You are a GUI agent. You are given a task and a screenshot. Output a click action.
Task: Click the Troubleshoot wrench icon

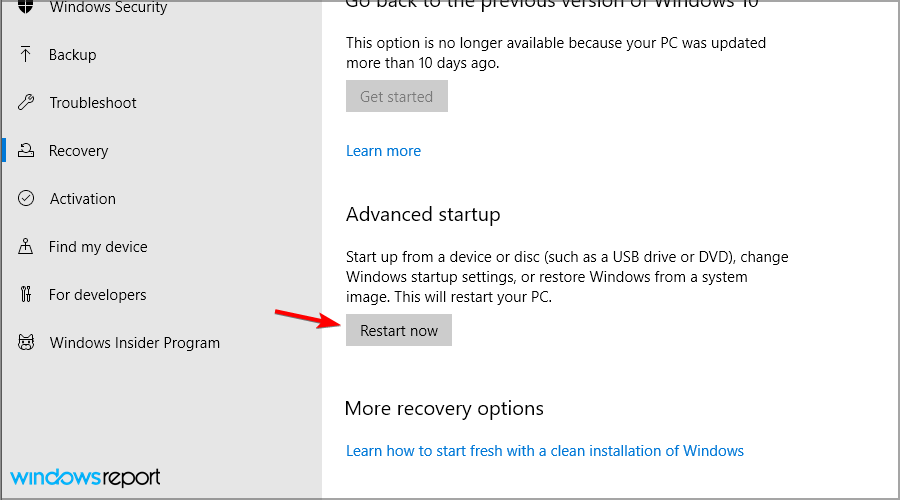point(27,103)
